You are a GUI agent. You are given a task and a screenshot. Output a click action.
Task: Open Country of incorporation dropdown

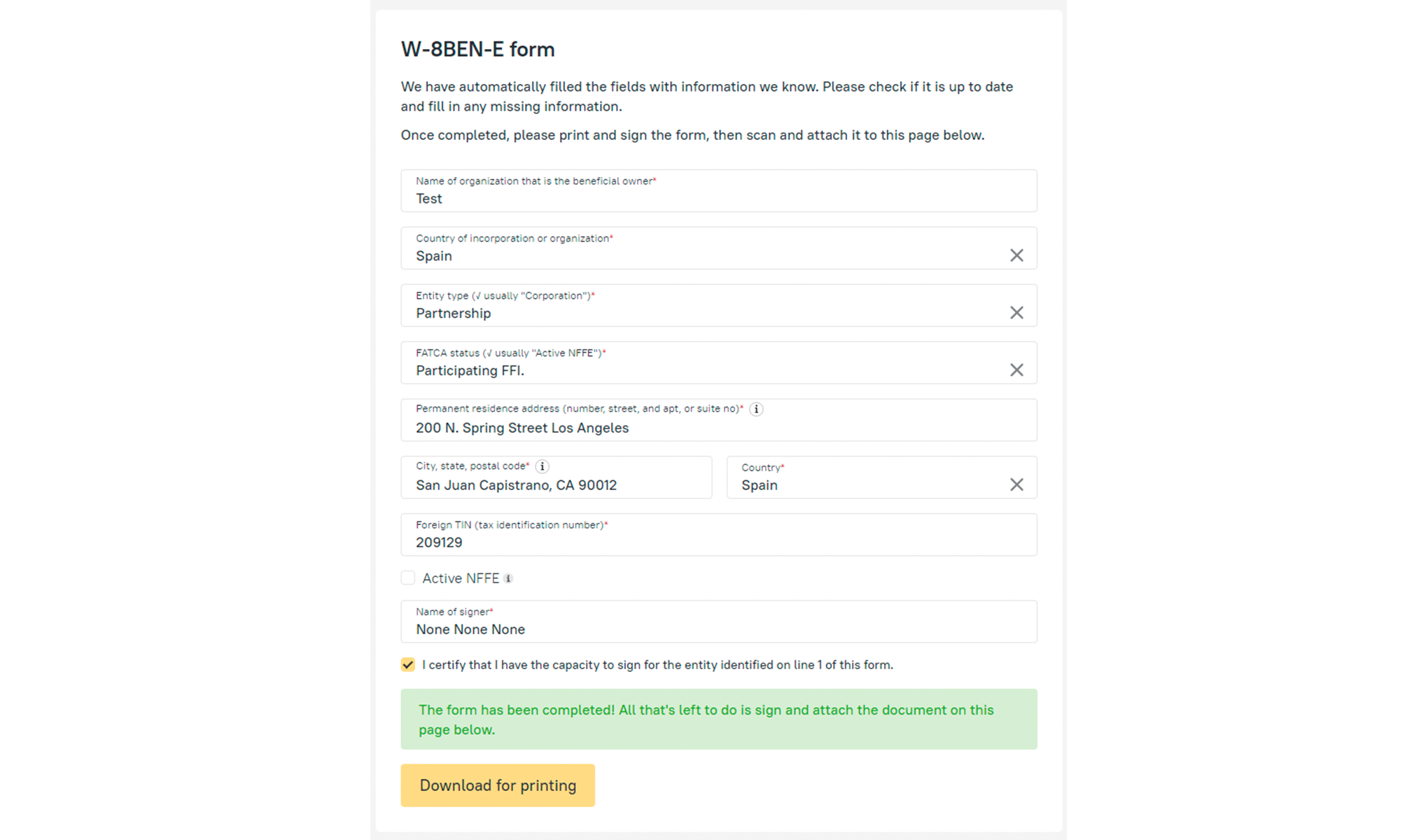(x=700, y=256)
